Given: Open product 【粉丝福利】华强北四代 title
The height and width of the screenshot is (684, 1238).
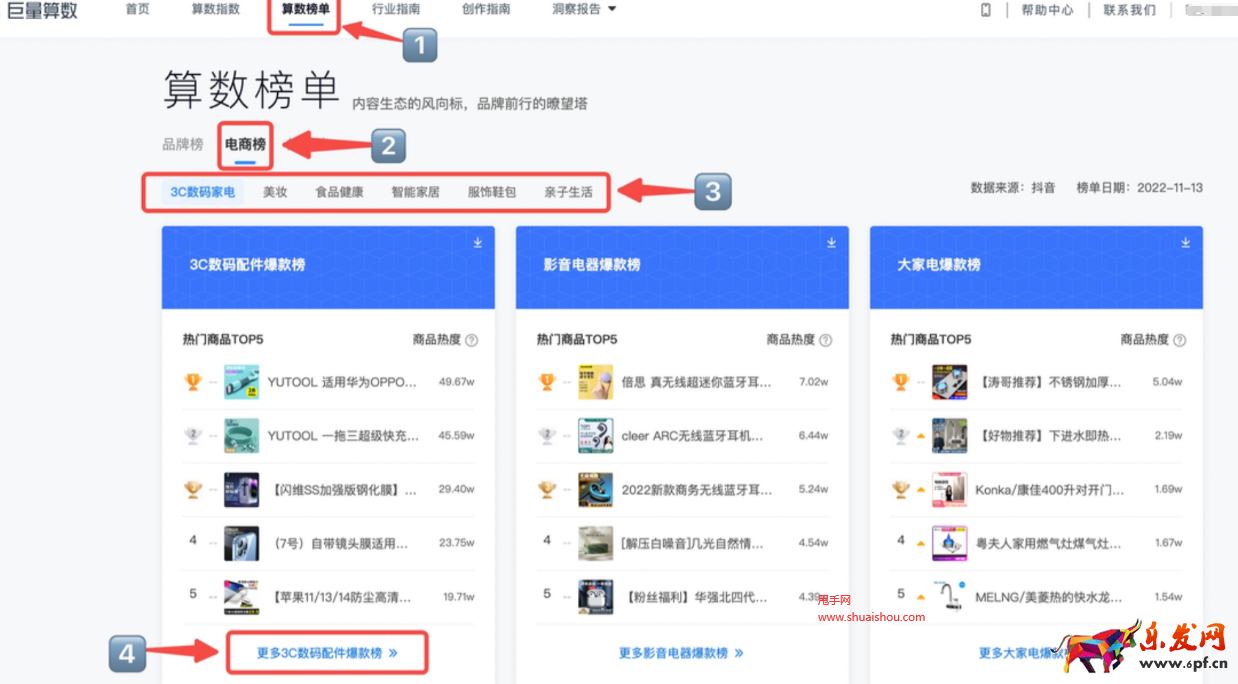Looking at the screenshot, I should coord(695,597).
